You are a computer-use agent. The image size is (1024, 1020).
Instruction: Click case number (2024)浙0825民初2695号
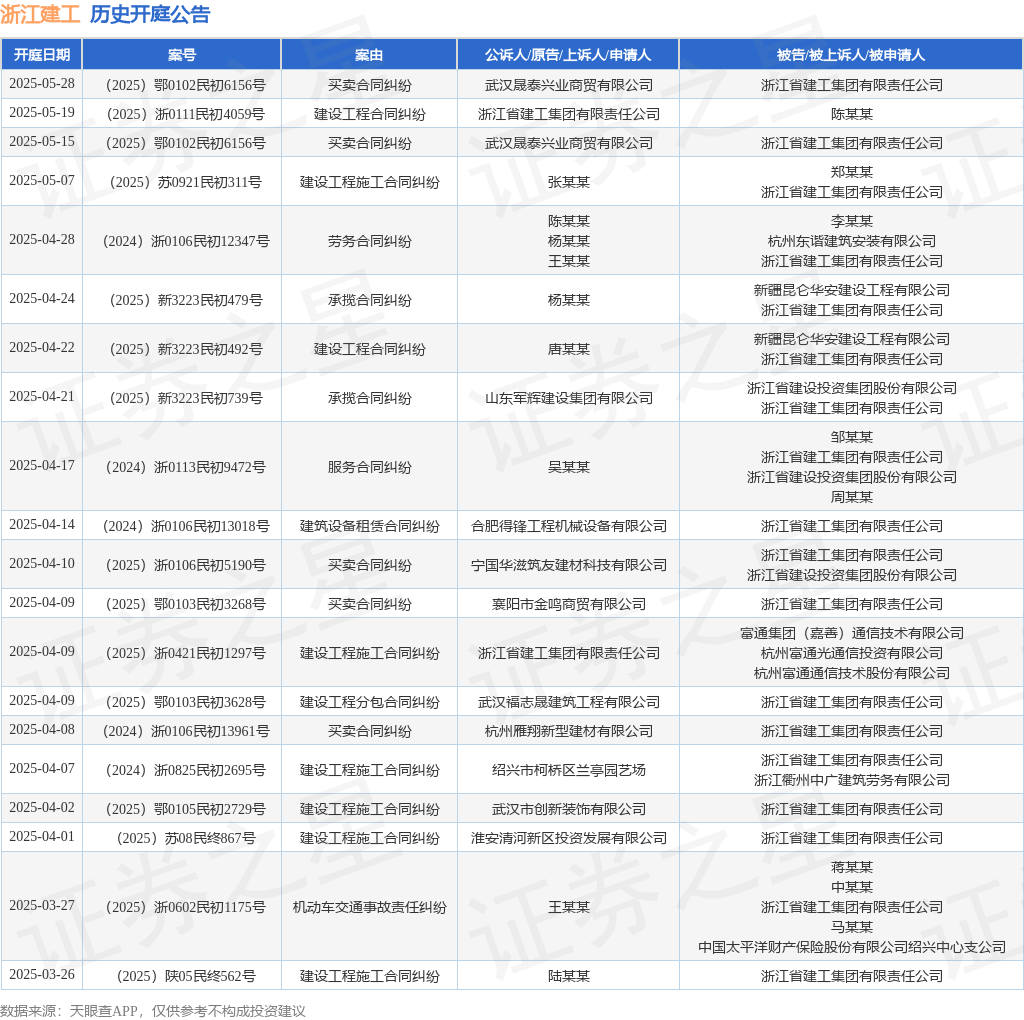185,771
